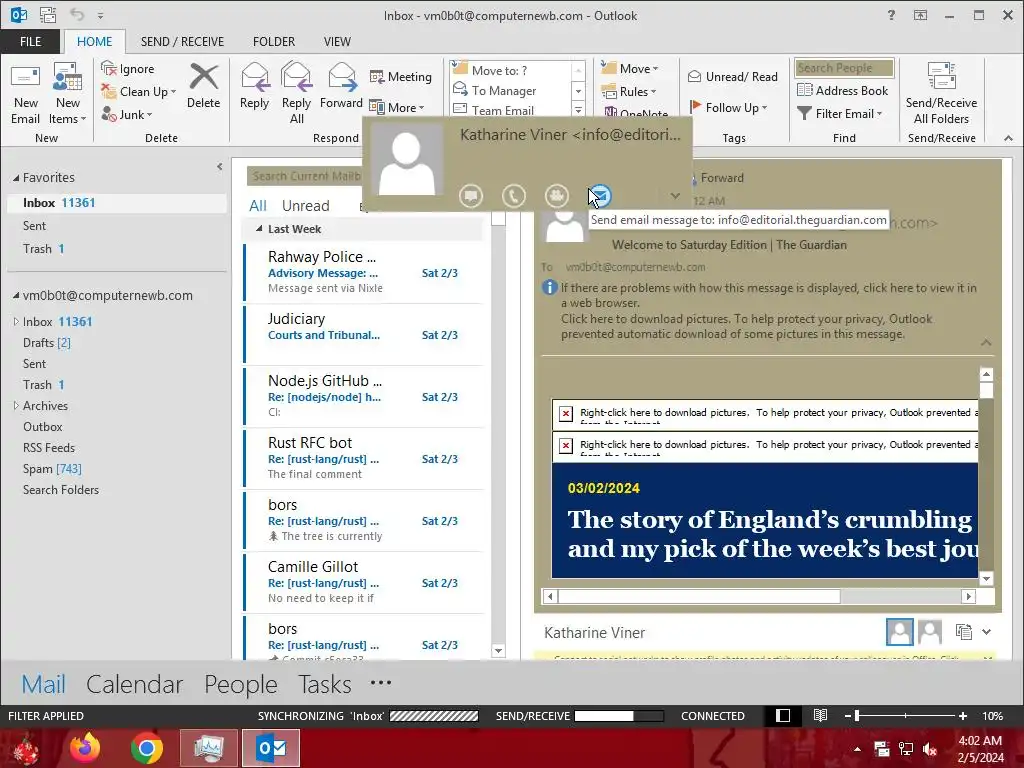Collapse the ribbon with the arrow
The width and height of the screenshot is (1024, 768).
[x=1008, y=138]
